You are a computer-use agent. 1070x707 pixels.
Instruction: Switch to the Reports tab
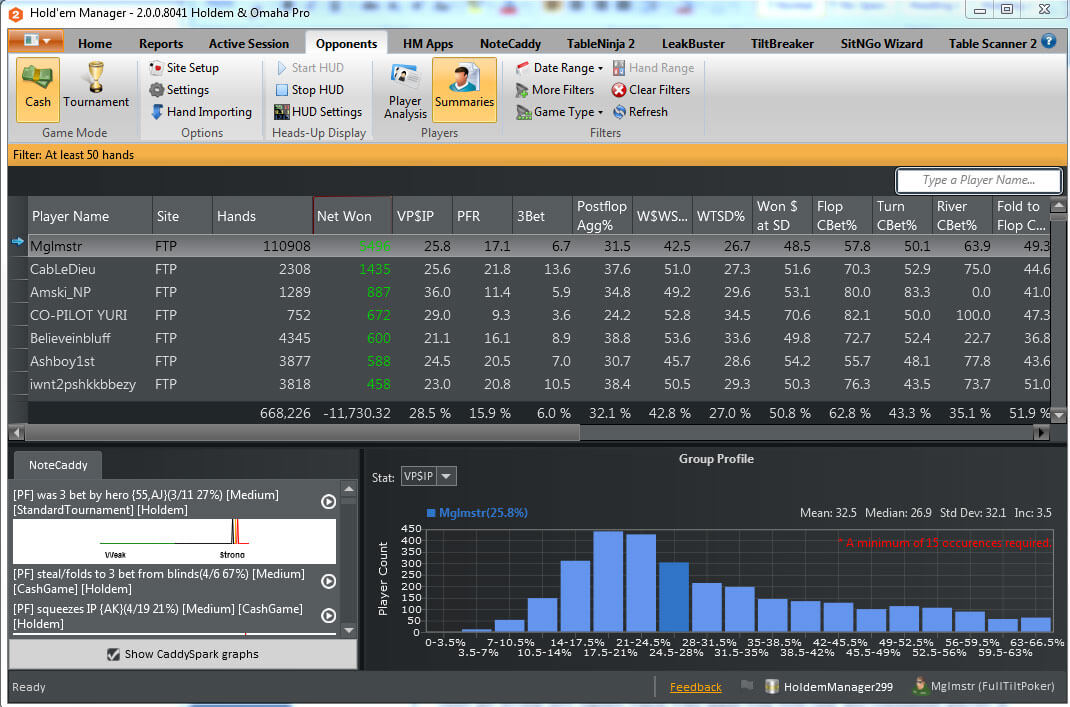(x=161, y=44)
